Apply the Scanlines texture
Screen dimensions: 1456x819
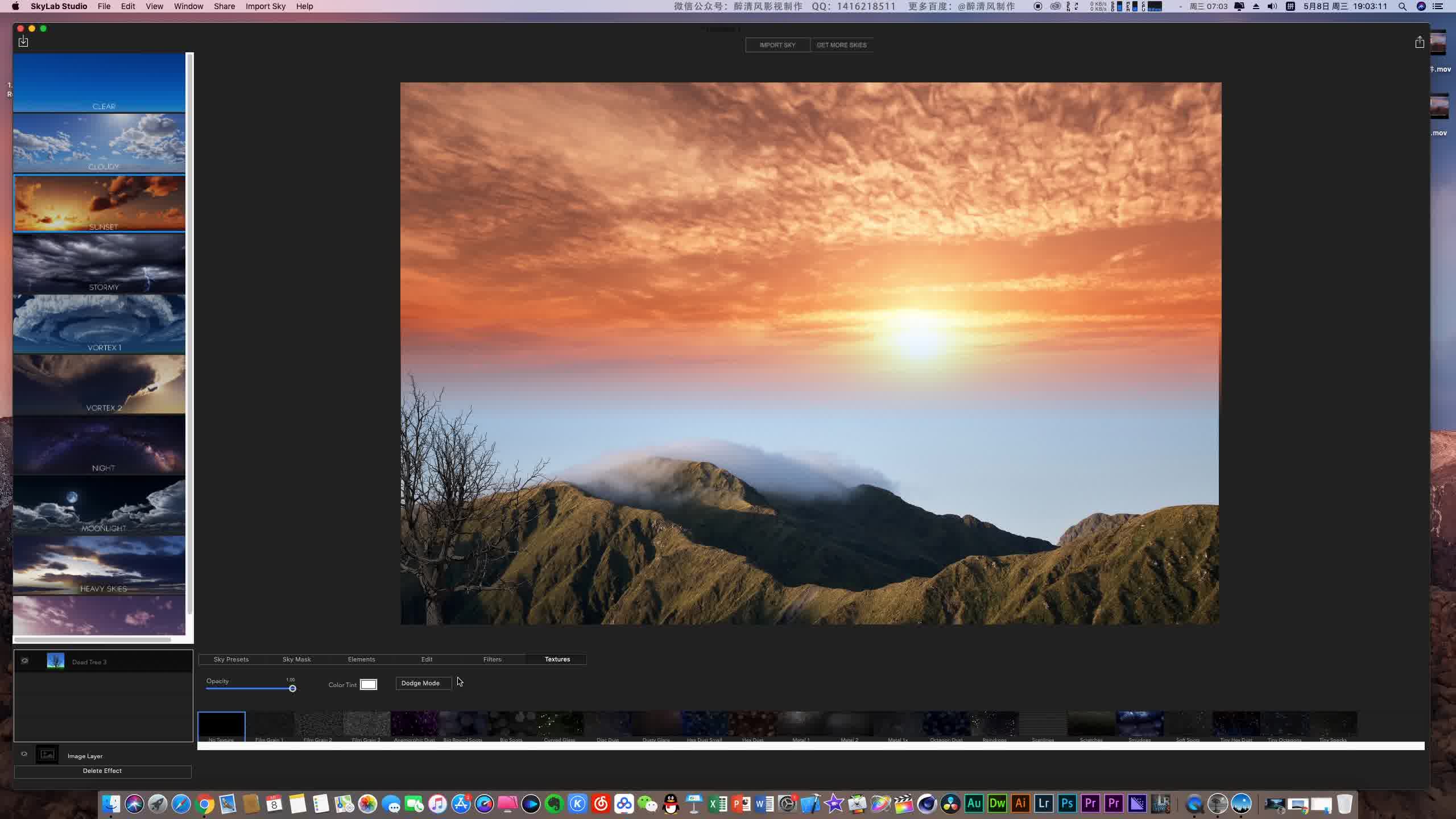1043,726
